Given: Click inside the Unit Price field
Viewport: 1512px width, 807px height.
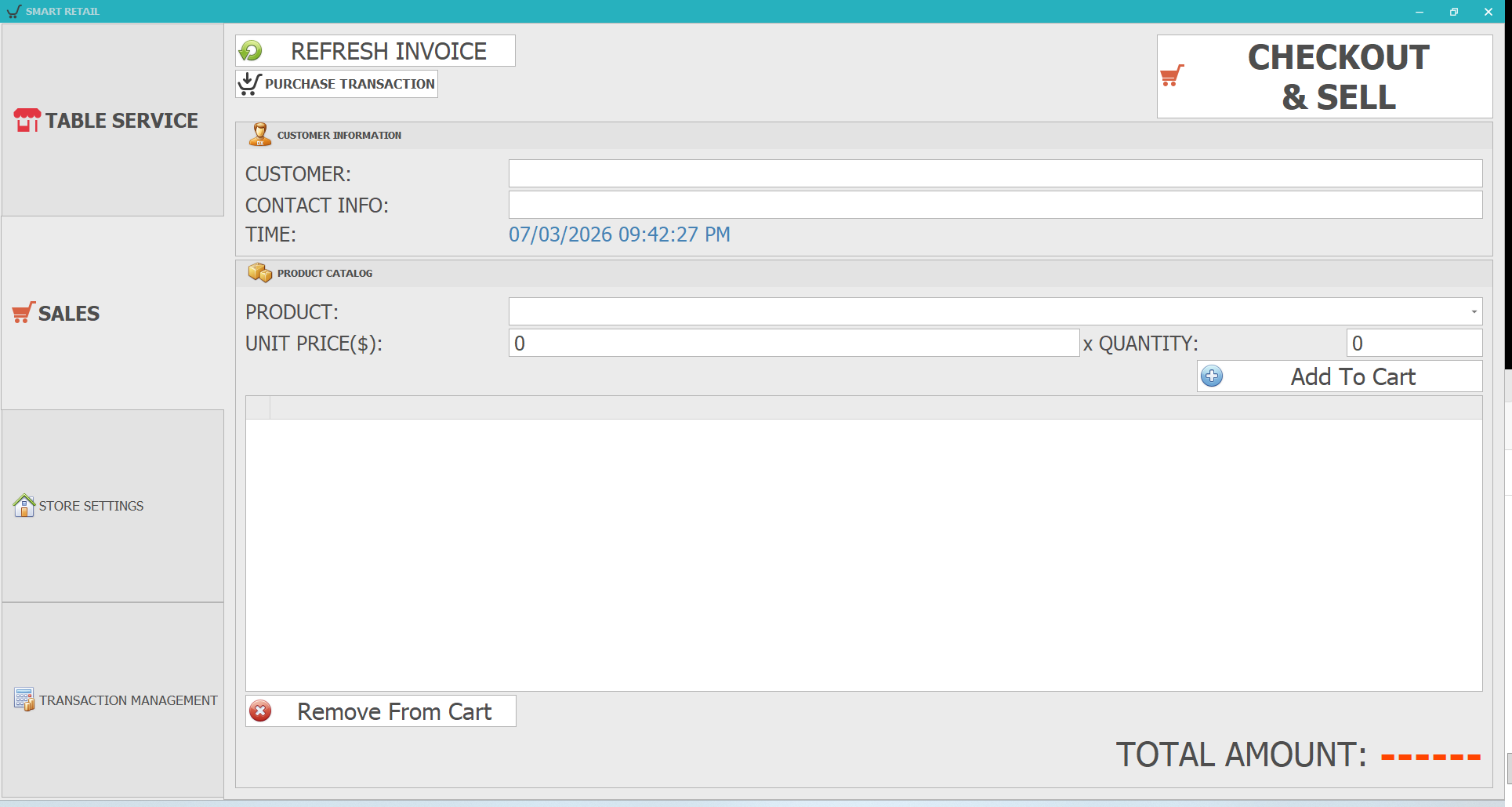Looking at the screenshot, I should click(x=793, y=343).
